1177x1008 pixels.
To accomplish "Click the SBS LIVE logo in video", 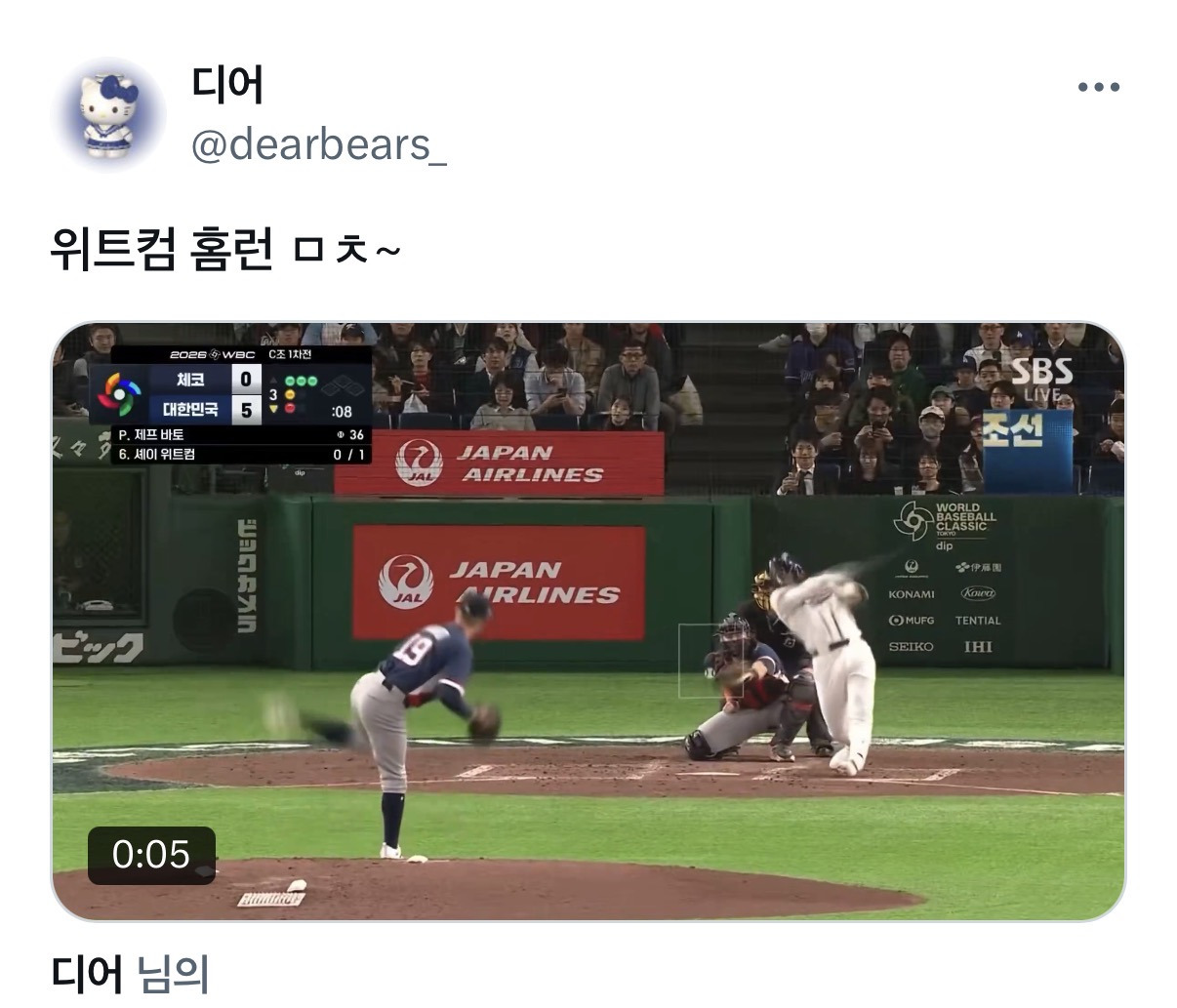I will [x=1040, y=379].
